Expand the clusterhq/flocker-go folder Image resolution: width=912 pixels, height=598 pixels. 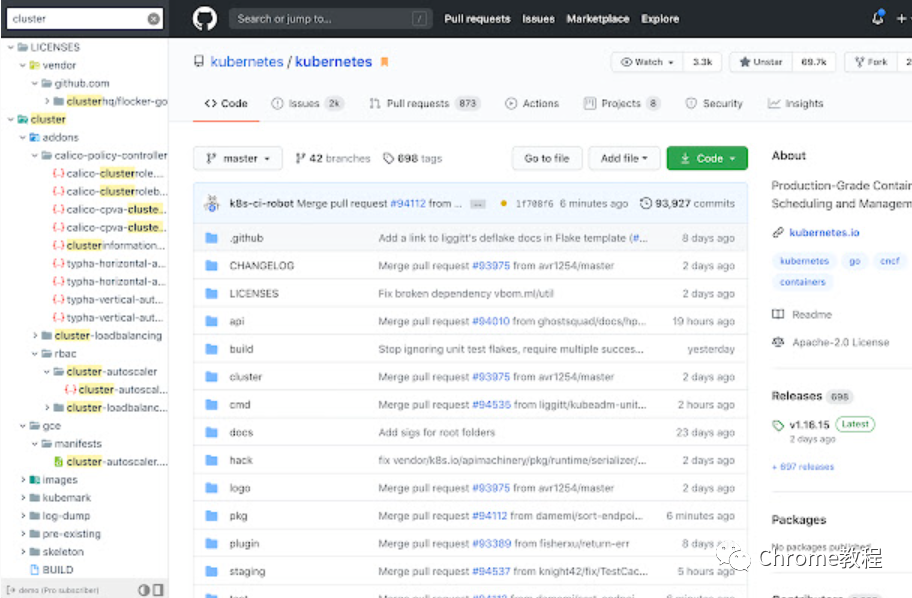tap(47, 101)
